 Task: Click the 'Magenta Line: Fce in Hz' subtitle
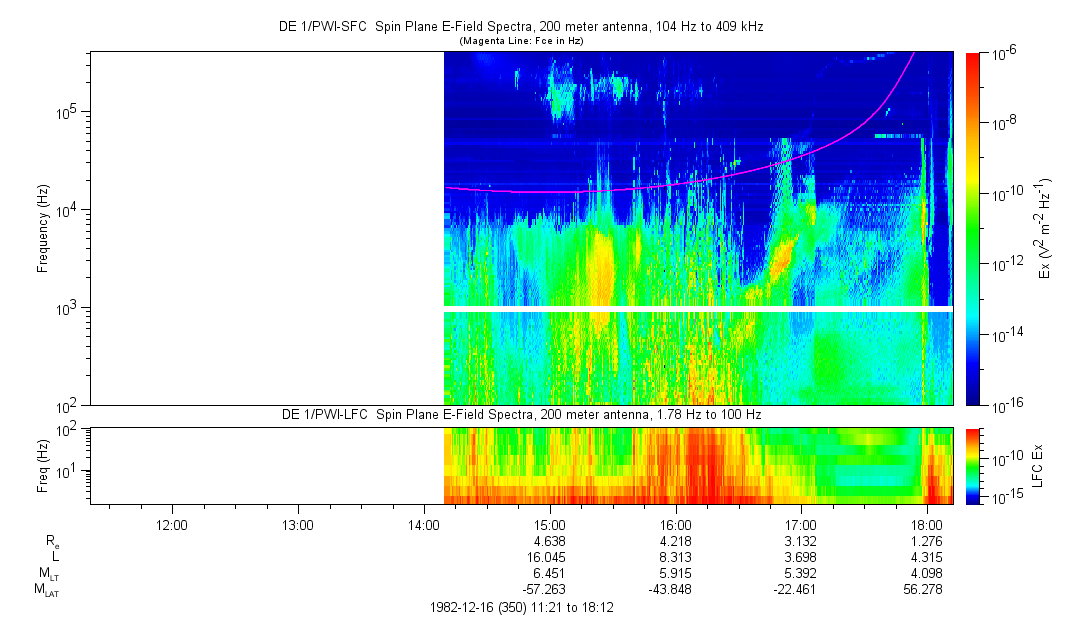coord(520,41)
